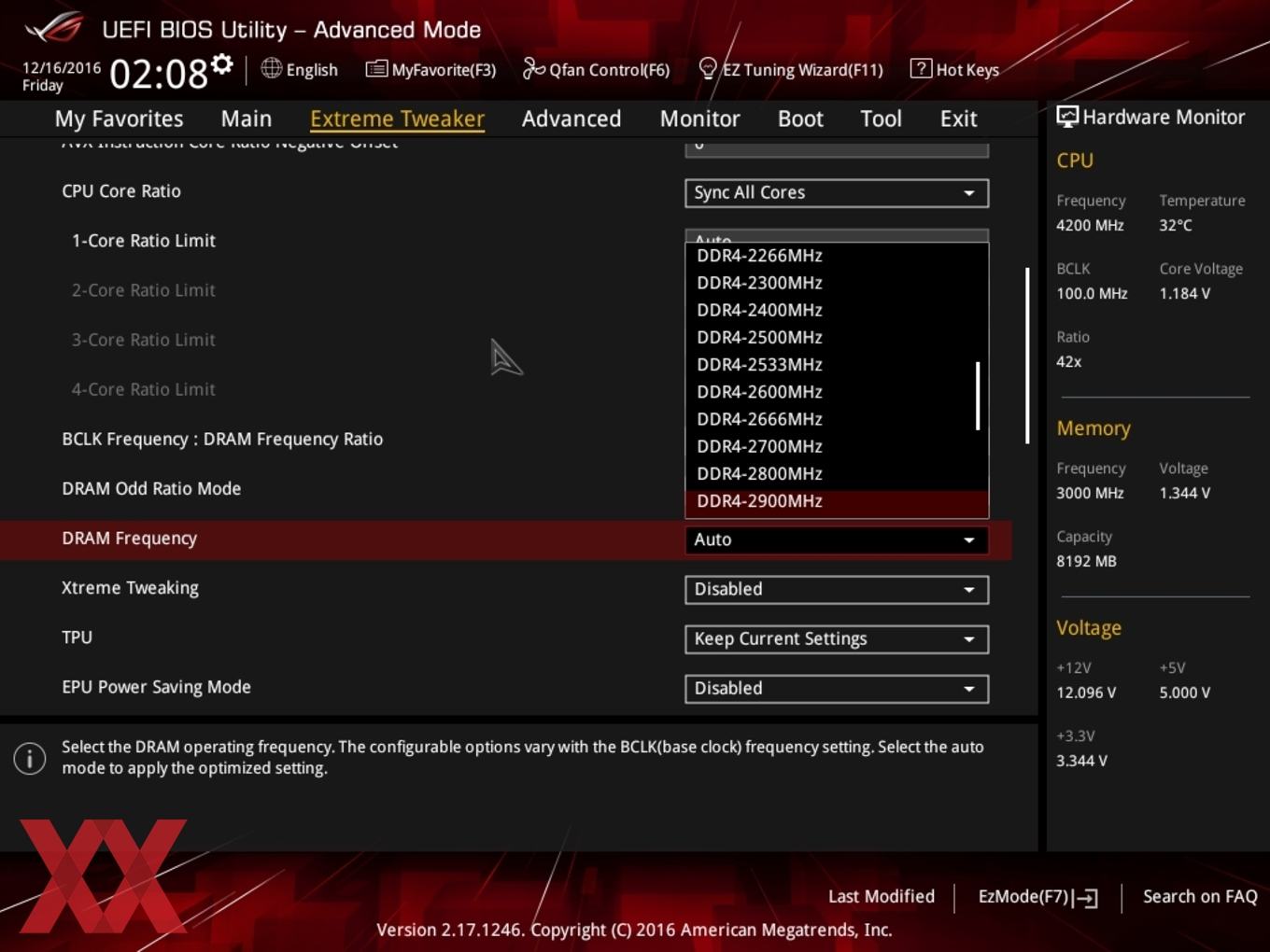Viewport: 1270px width, 952px height.
Task: Click the 02:08 clock display
Action: pyautogui.click(x=159, y=74)
